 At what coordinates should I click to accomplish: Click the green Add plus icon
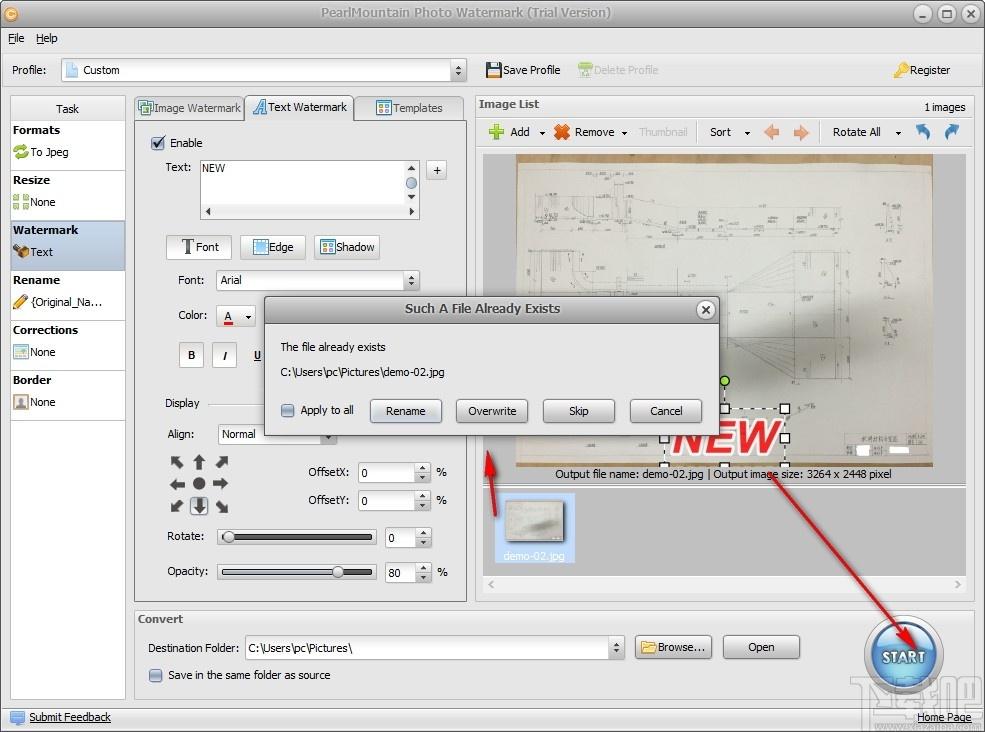[x=496, y=132]
